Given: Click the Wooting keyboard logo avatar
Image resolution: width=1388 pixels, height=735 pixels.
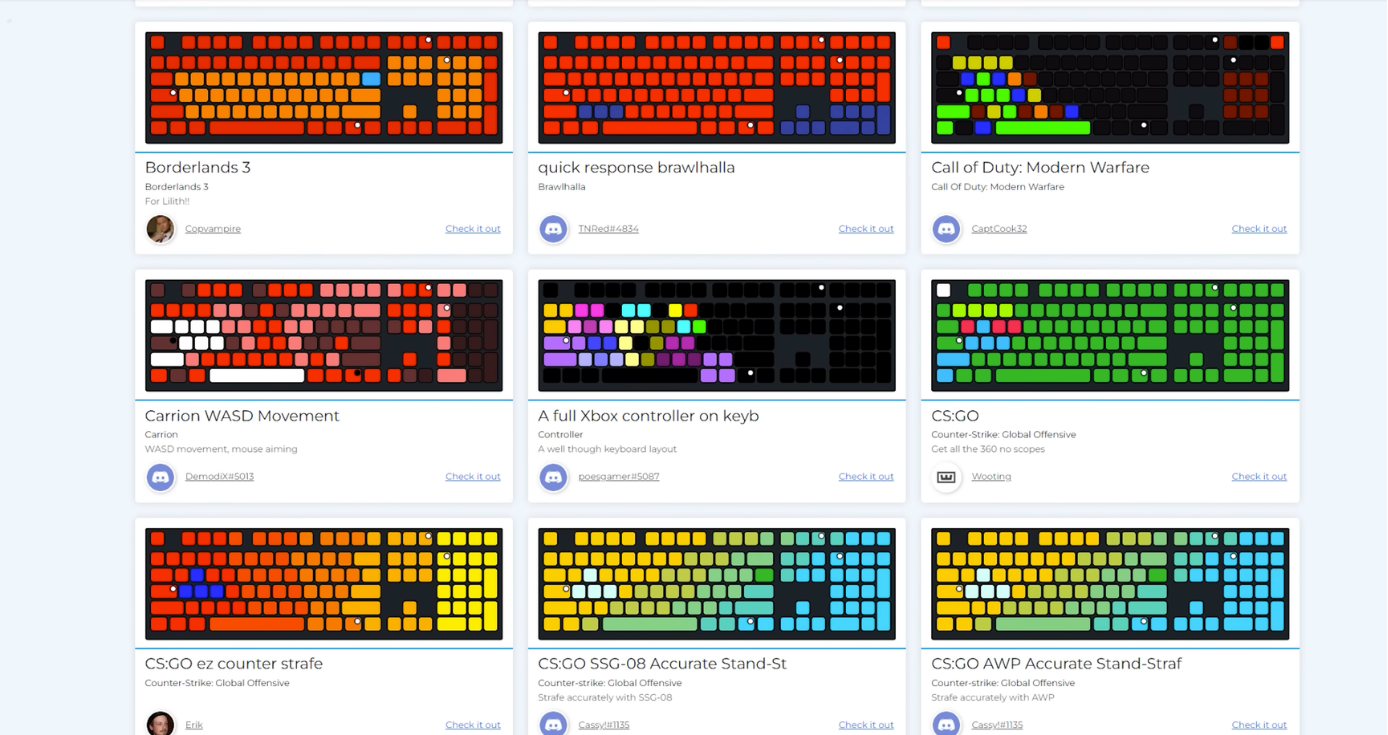Looking at the screenshot, I should 946,477.
